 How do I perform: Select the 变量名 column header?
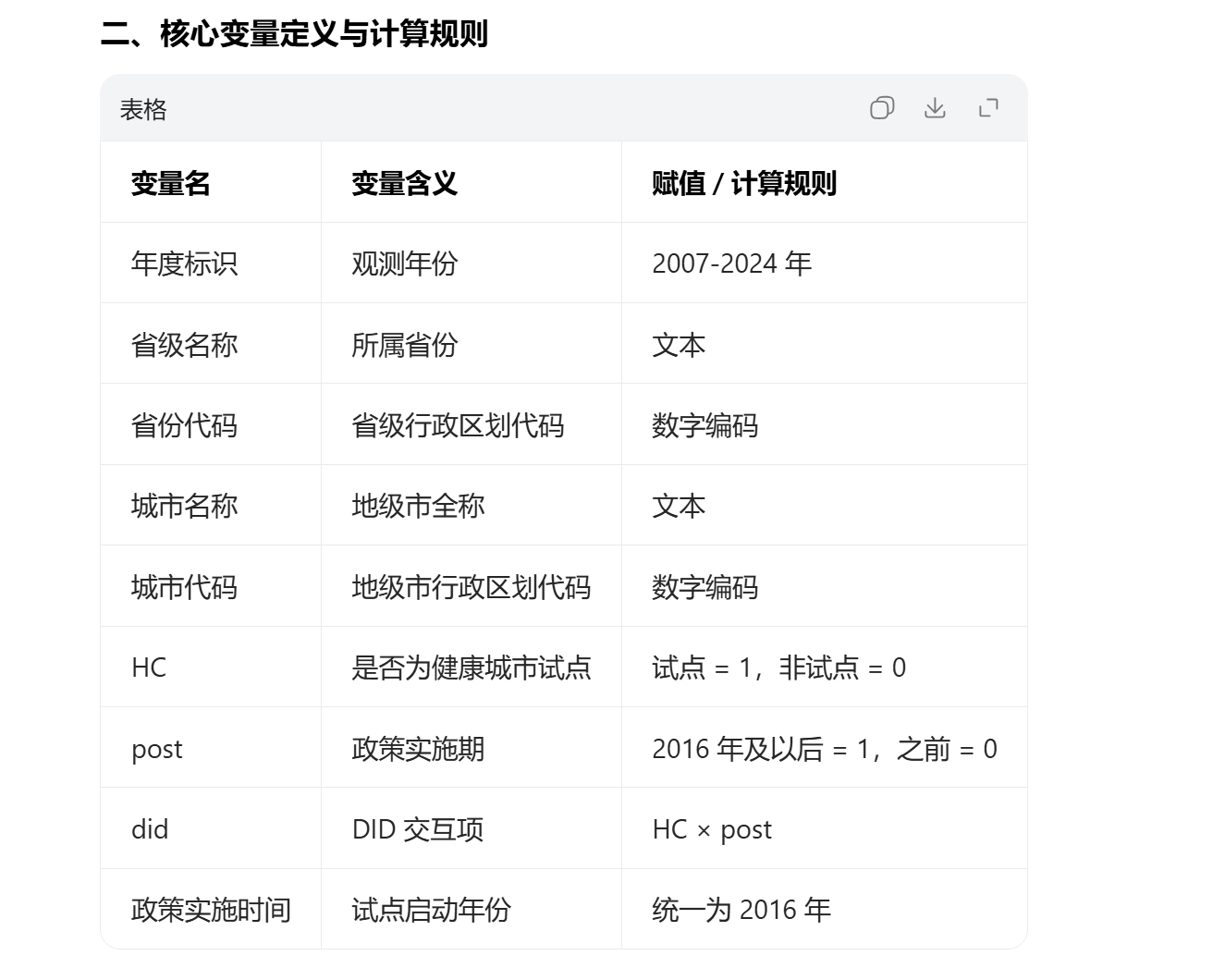(x=171, y=183)
